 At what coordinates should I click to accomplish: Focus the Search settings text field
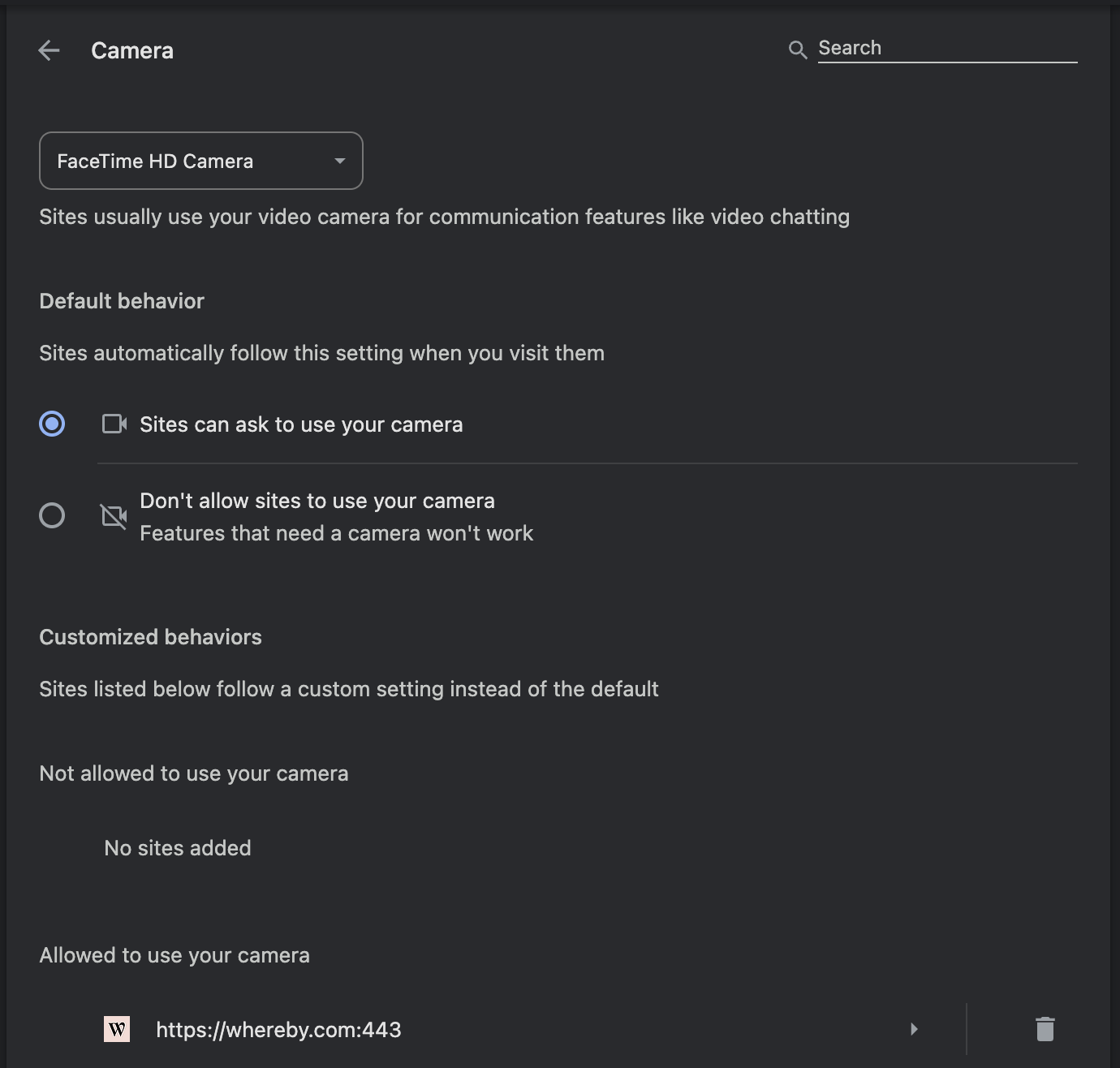pyautogui.click(x=946, y=48)
